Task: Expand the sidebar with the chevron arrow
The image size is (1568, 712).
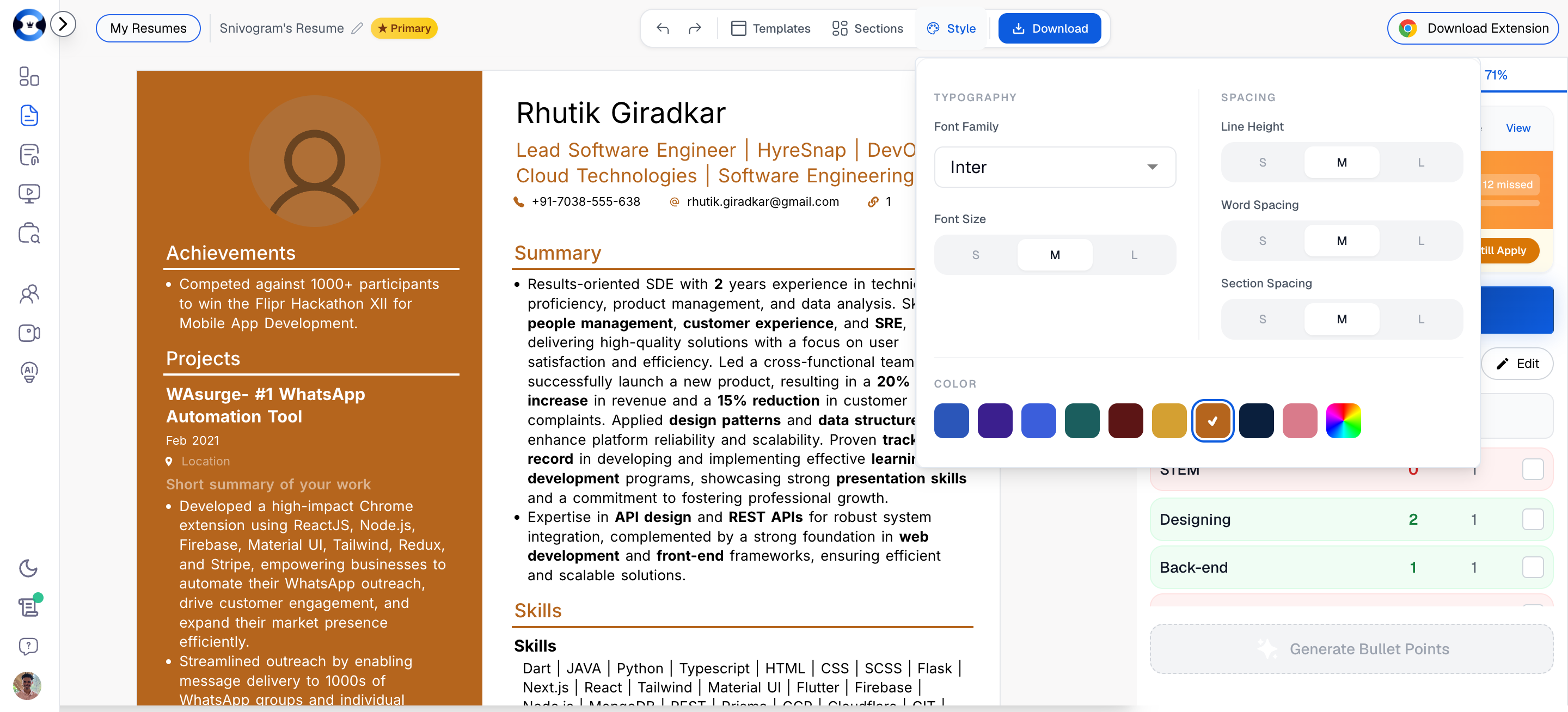Action: point(63,24)
